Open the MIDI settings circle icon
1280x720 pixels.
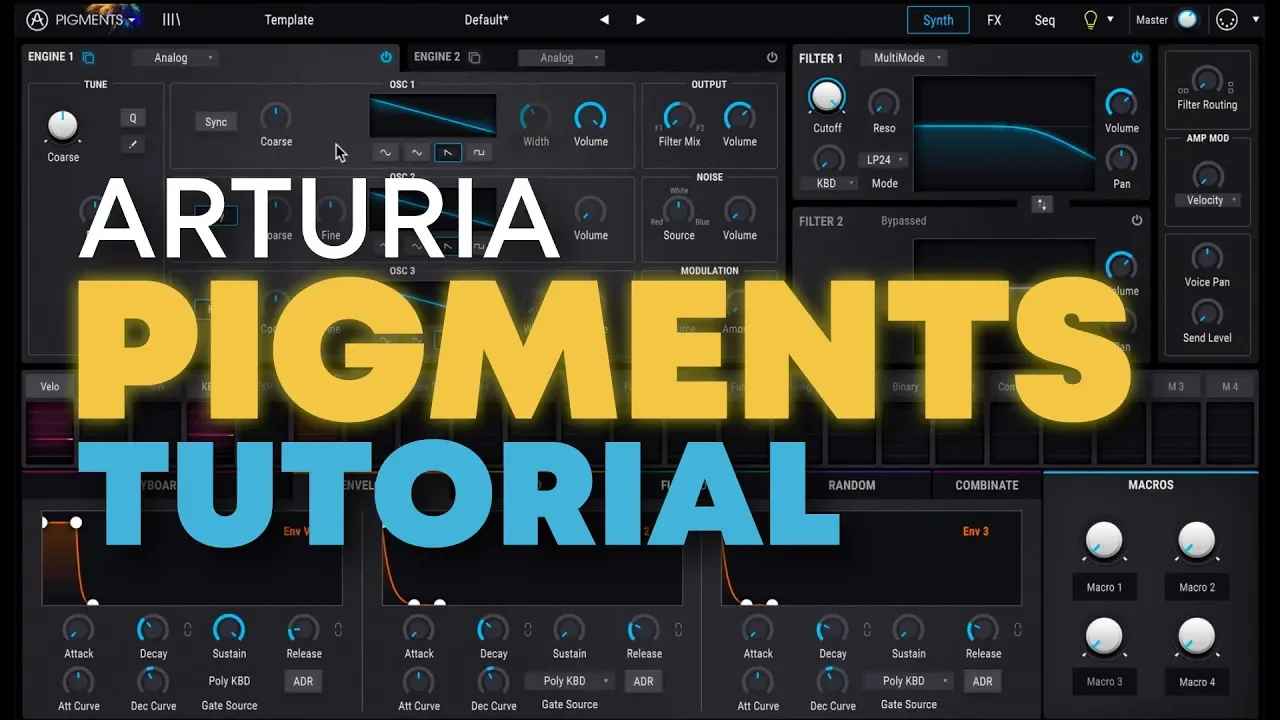pos(1226,19)
